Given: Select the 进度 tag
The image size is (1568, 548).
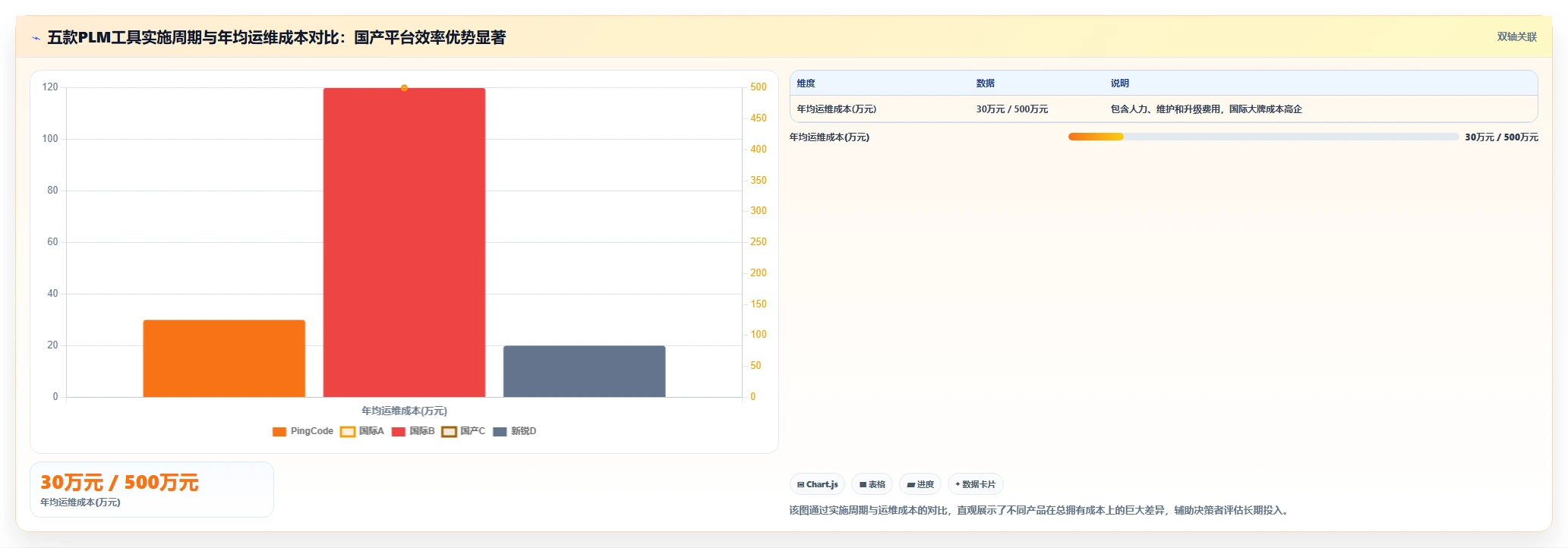Looking at the screenshot, I should tap(920, 484).
